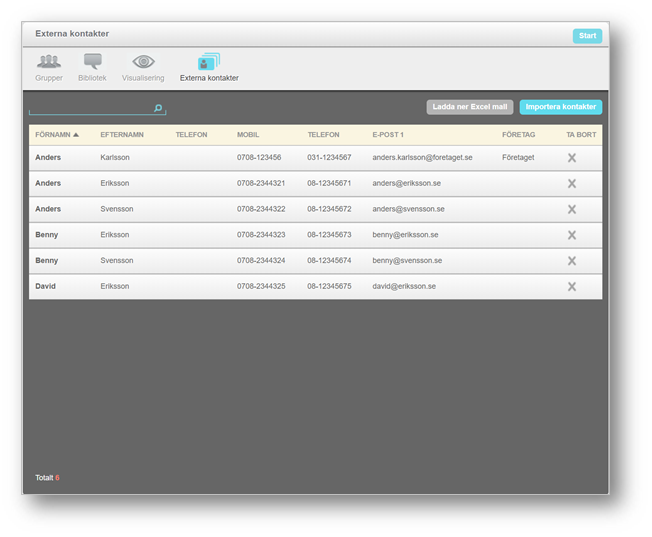Sort by Mobil column header
Screen dimensions: 652x537
click(248, 135)
